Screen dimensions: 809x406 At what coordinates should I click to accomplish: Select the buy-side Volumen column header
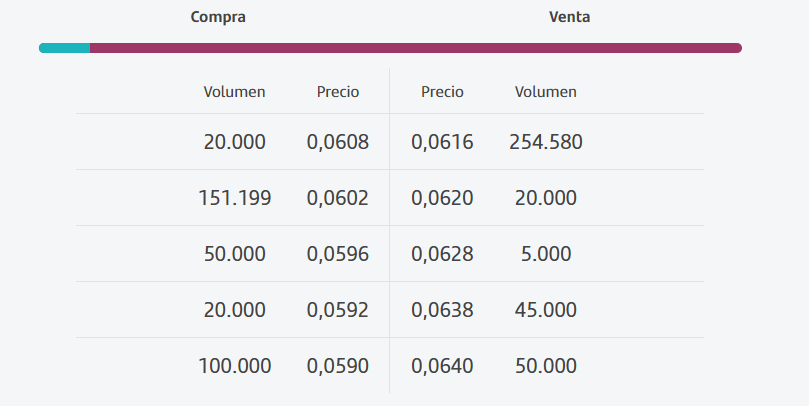pyautogui.click(x=234, y=92)
